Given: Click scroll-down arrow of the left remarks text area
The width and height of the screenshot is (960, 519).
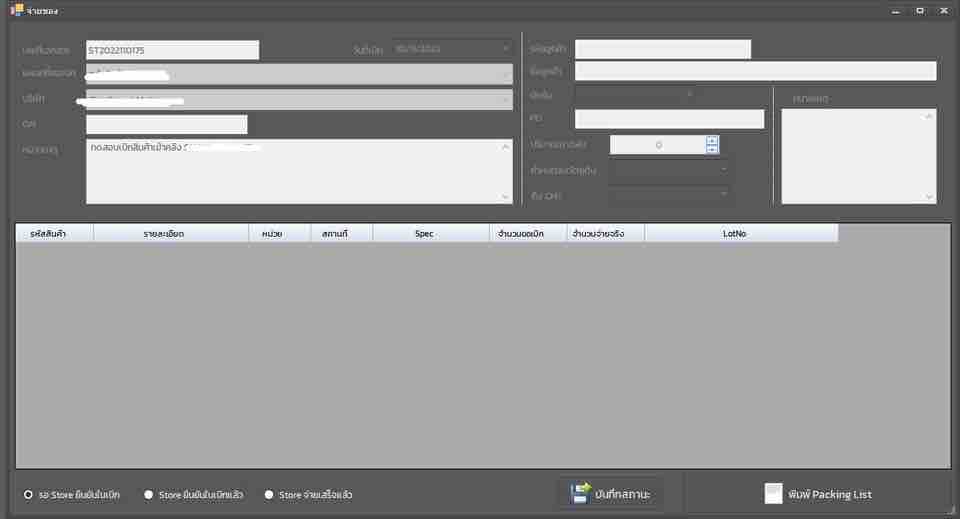Looking at the screenshot, I should 505,196.
